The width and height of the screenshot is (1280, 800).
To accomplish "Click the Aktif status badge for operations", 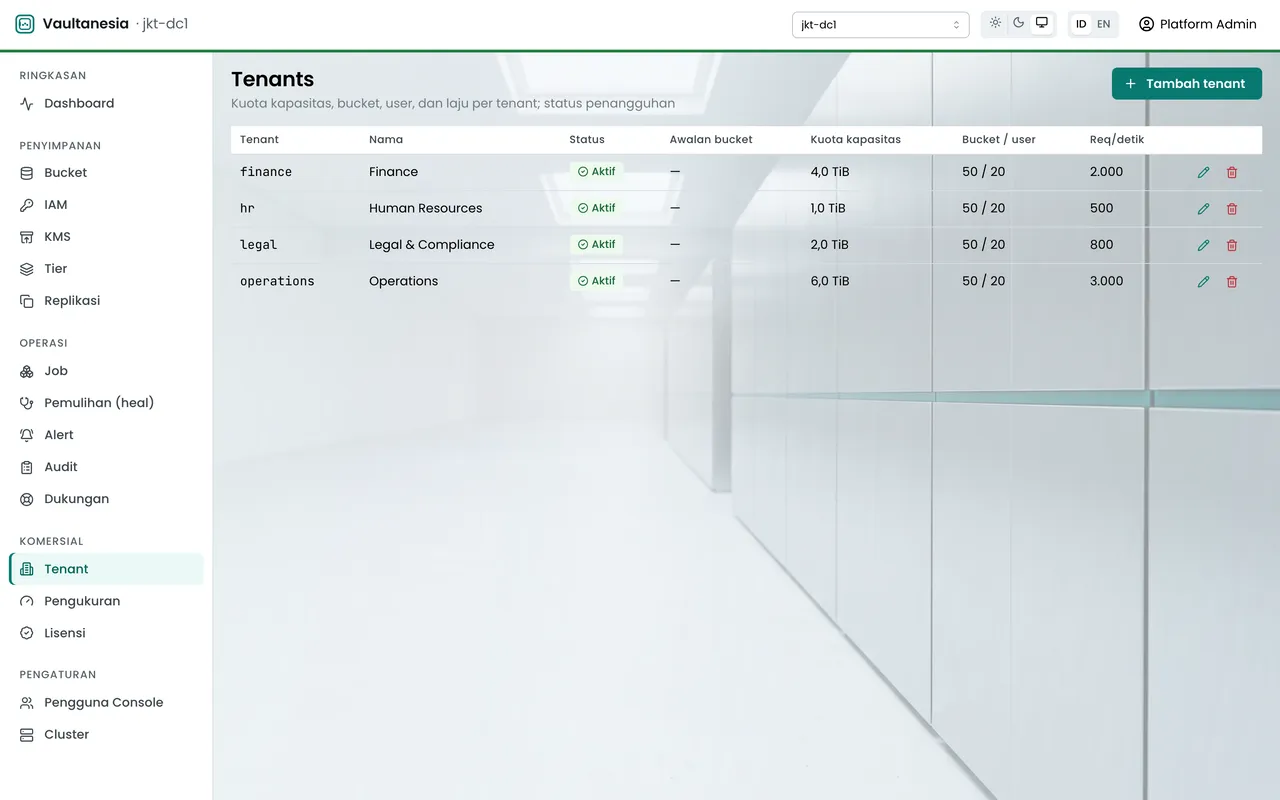I will [x=597, y=281].
